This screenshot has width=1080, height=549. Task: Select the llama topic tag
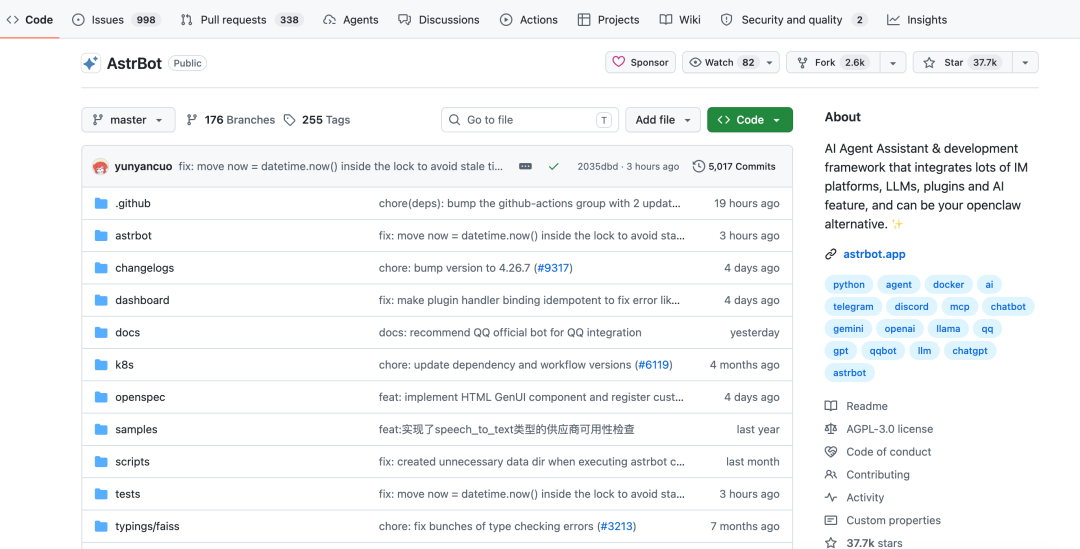pyautogui.click(x=948, y=329)
